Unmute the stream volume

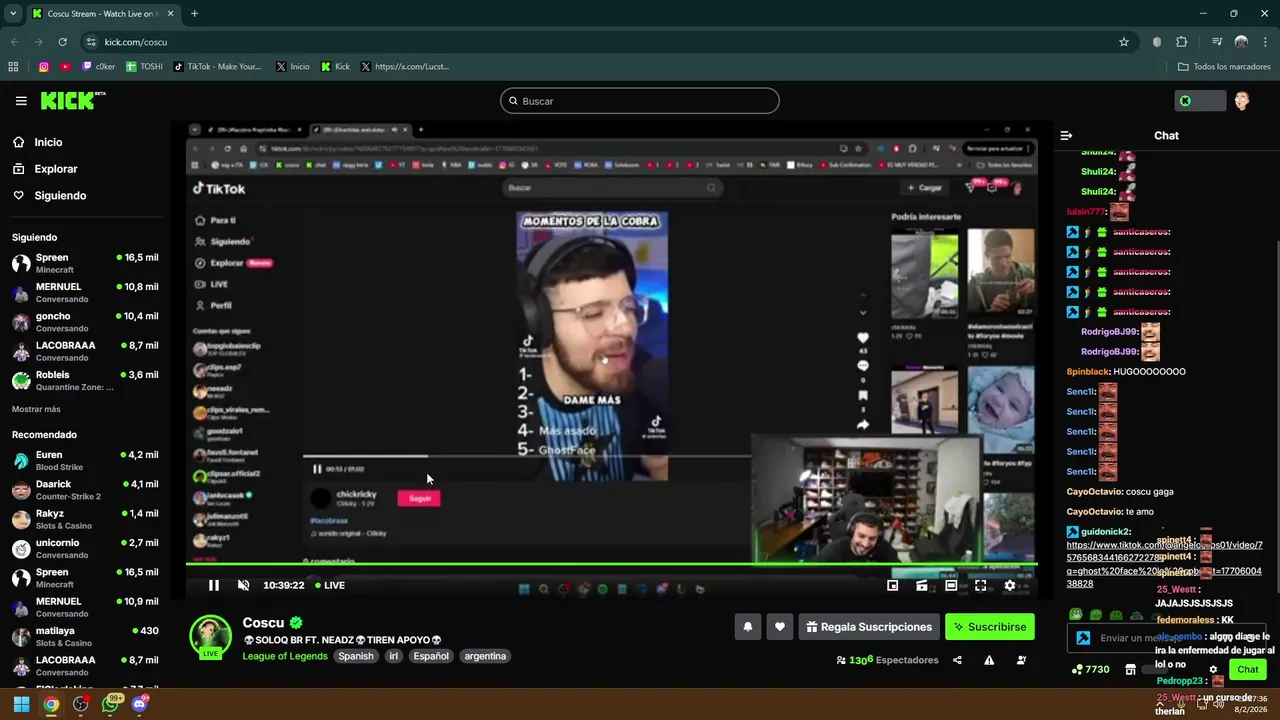tap(243, 585)
